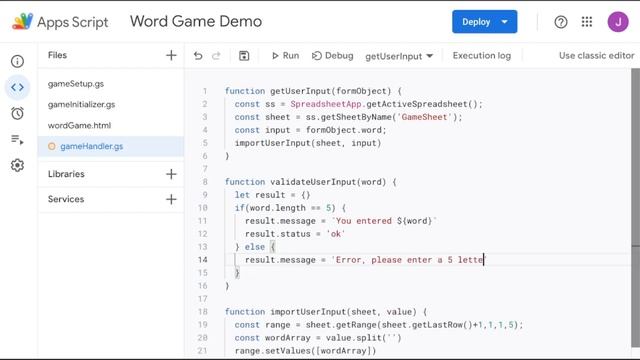The image size is (640, 360).
Task: Click the Files panel header
Action: [57, 55]
